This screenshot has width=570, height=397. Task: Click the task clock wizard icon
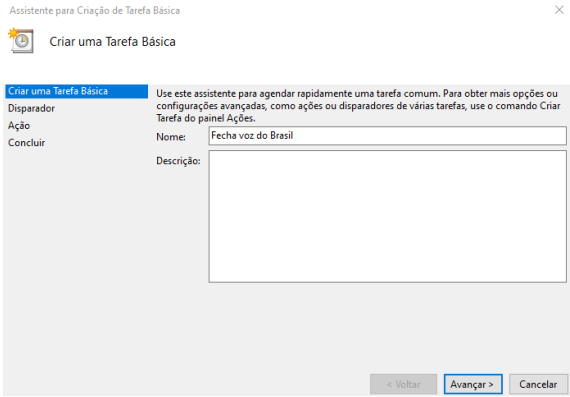(x=21, y=40)
